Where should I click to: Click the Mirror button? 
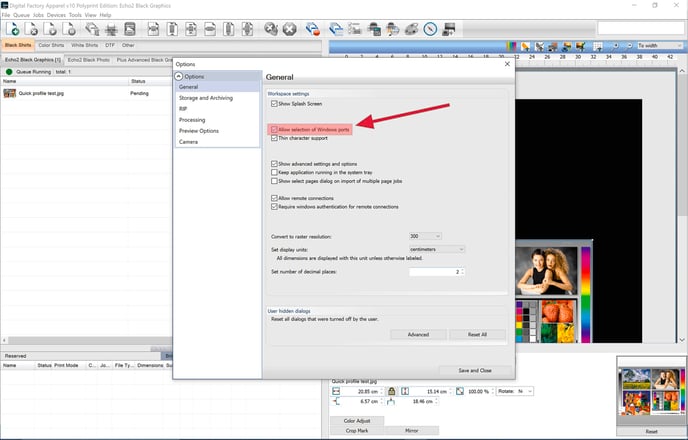click(x=412, y=431)
